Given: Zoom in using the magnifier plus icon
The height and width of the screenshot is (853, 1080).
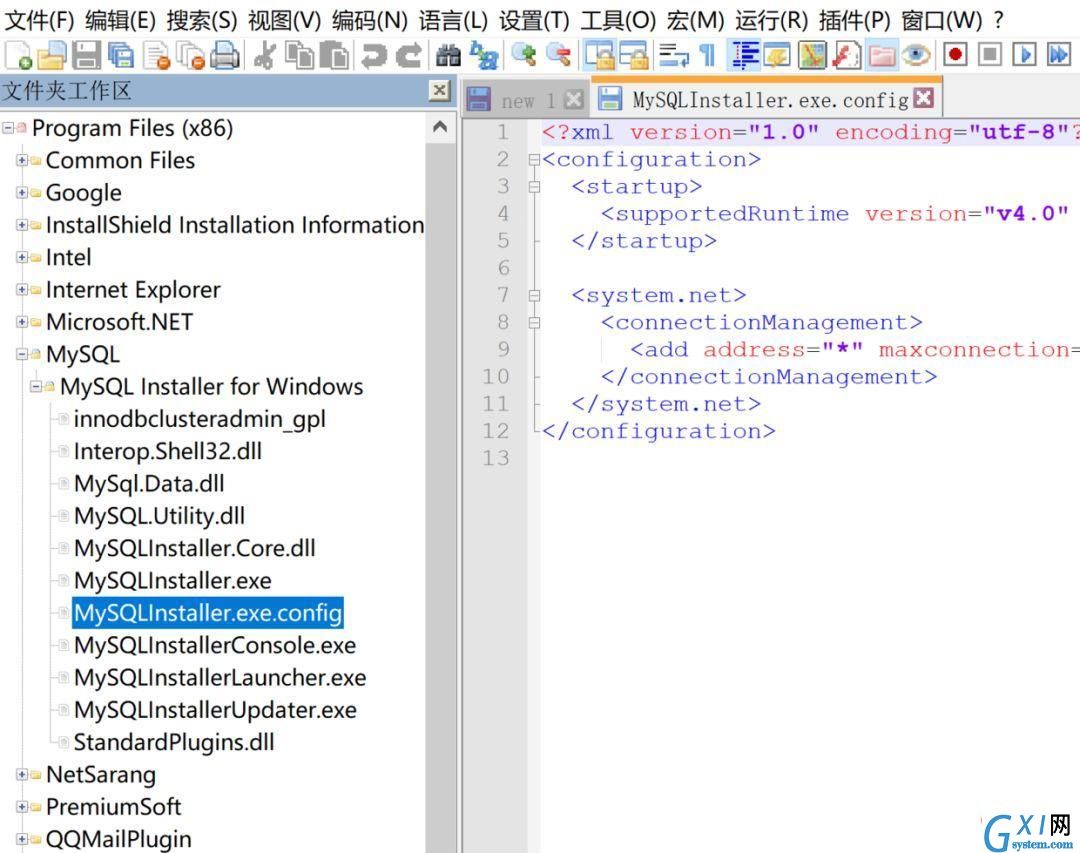Looking at the screenshot, I should coord(524,55).
